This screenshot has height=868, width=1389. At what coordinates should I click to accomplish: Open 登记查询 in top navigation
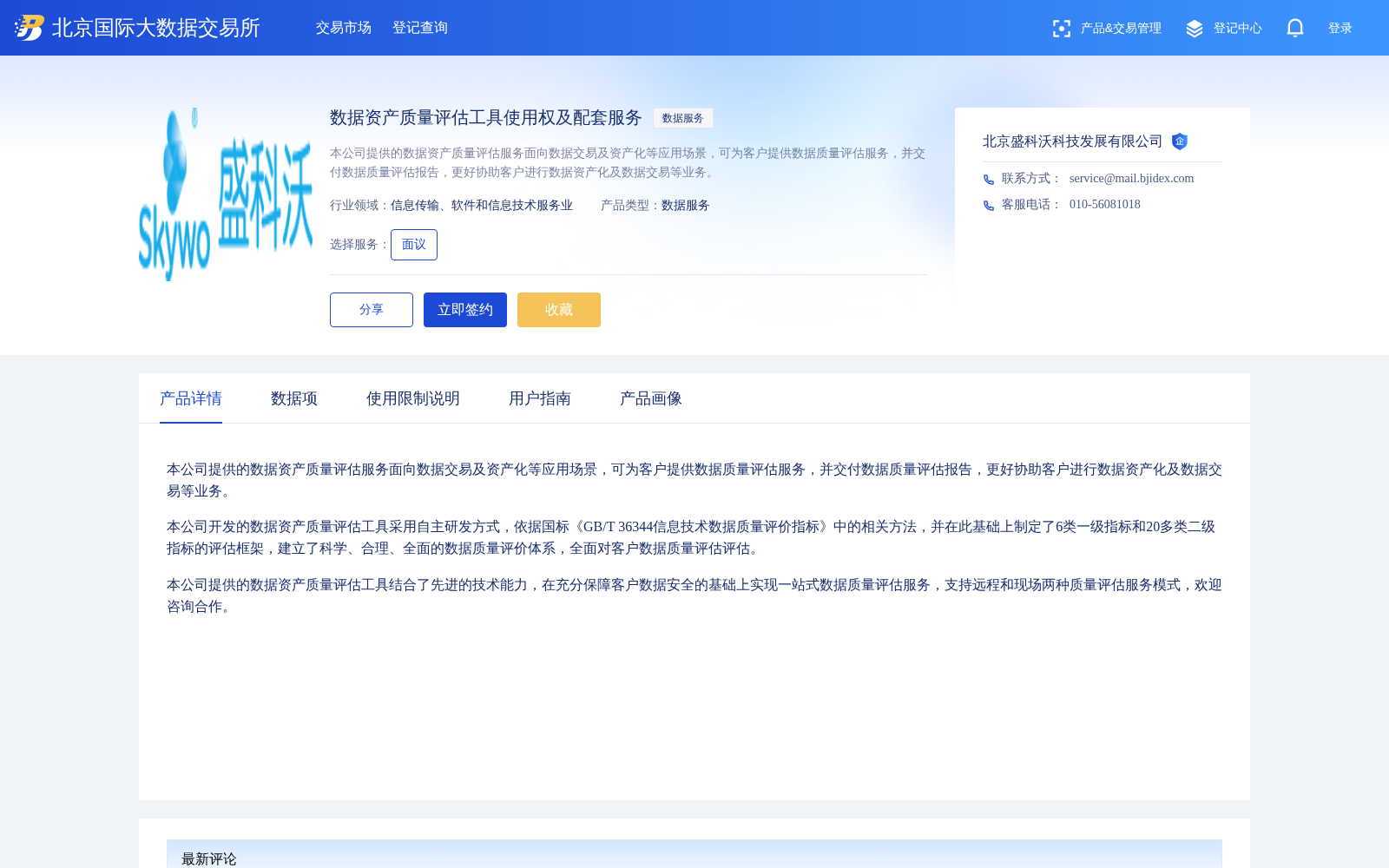click(x=420, y=28)
